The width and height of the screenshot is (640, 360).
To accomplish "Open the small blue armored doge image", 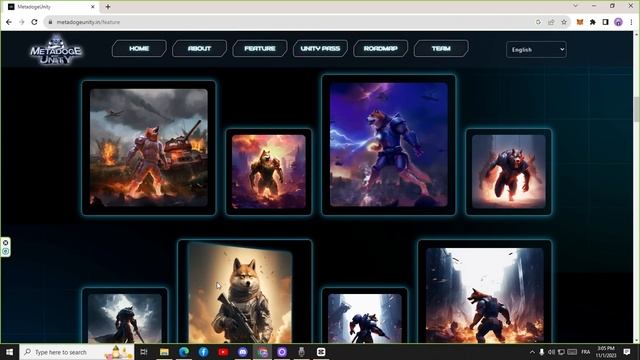I will (364, 318).
